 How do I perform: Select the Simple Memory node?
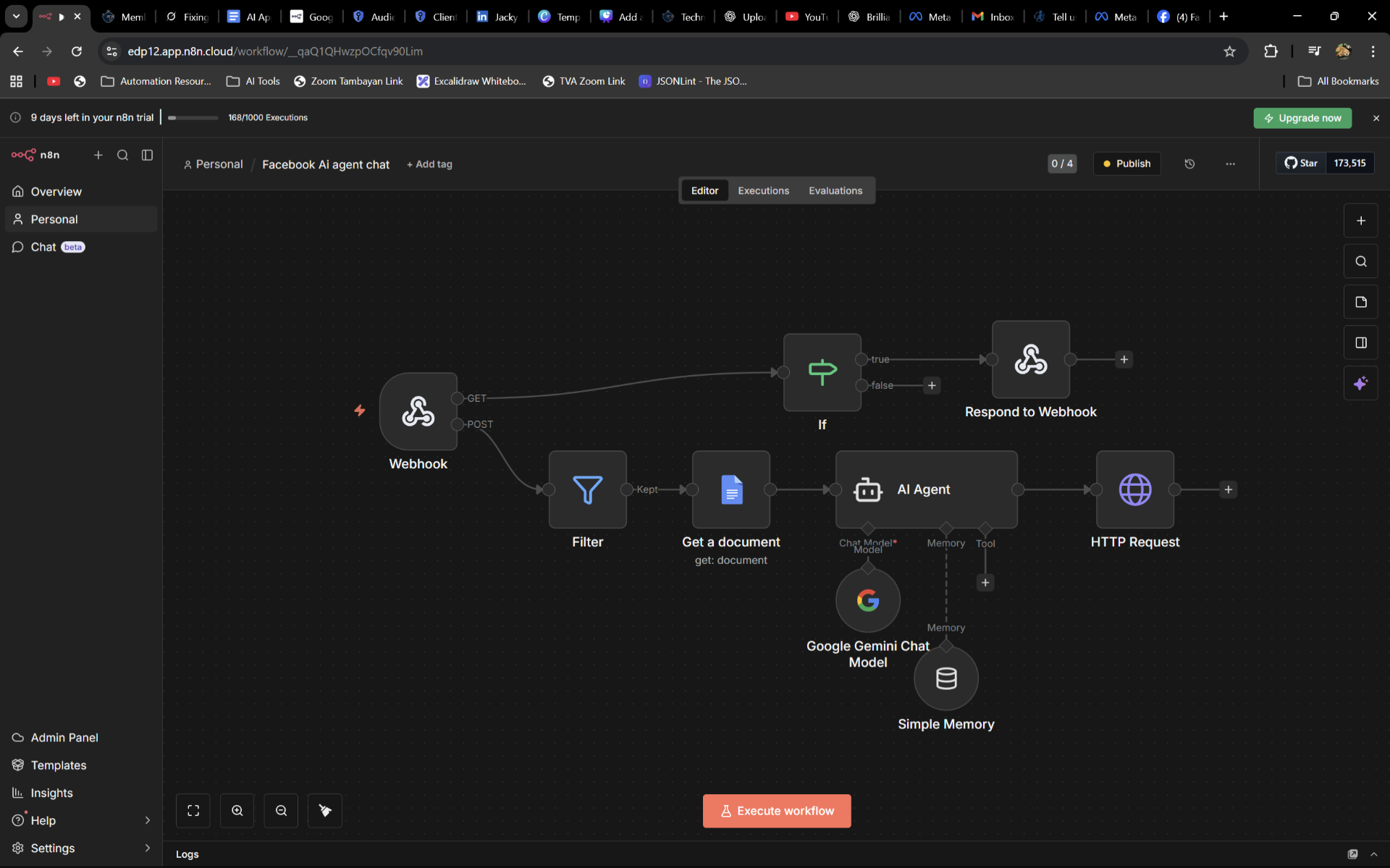[946, 678]
